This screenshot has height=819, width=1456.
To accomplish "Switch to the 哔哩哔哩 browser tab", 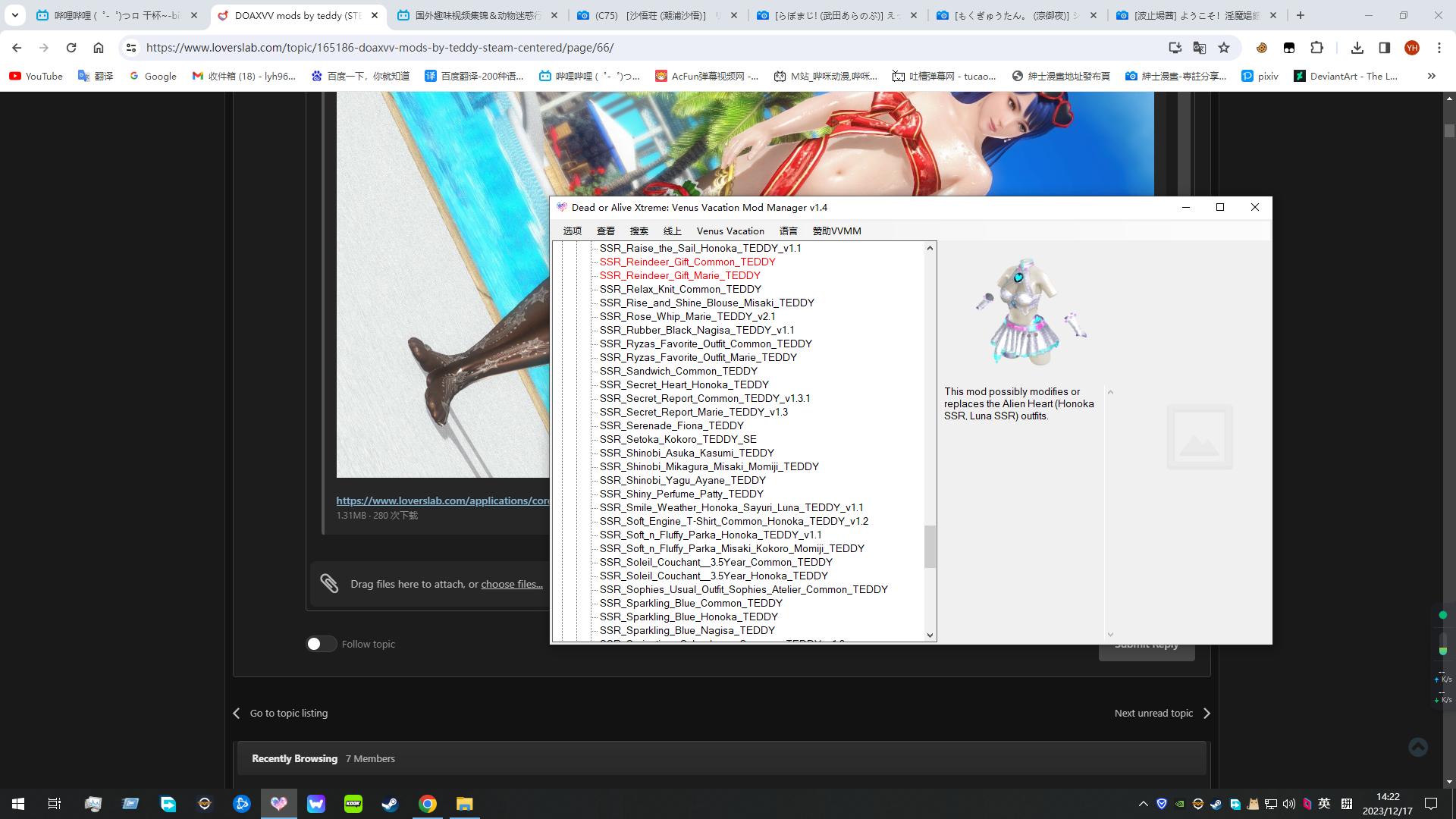I will tap(118, 15).
